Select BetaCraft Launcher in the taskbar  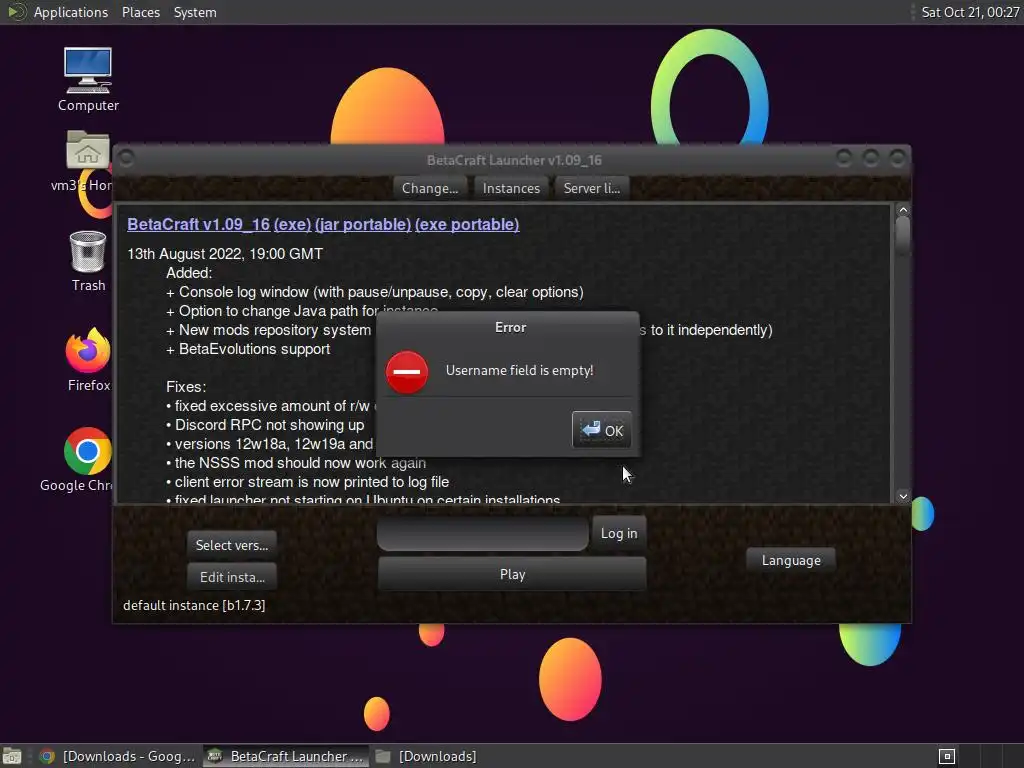286,756
